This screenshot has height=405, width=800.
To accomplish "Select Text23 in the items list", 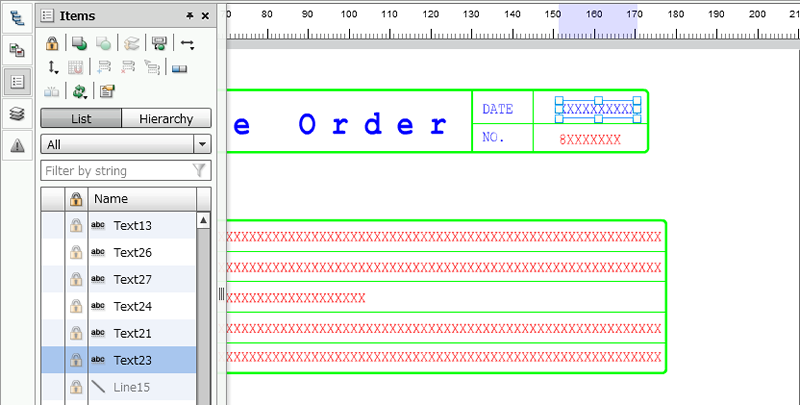I will (x=133, y=360).
